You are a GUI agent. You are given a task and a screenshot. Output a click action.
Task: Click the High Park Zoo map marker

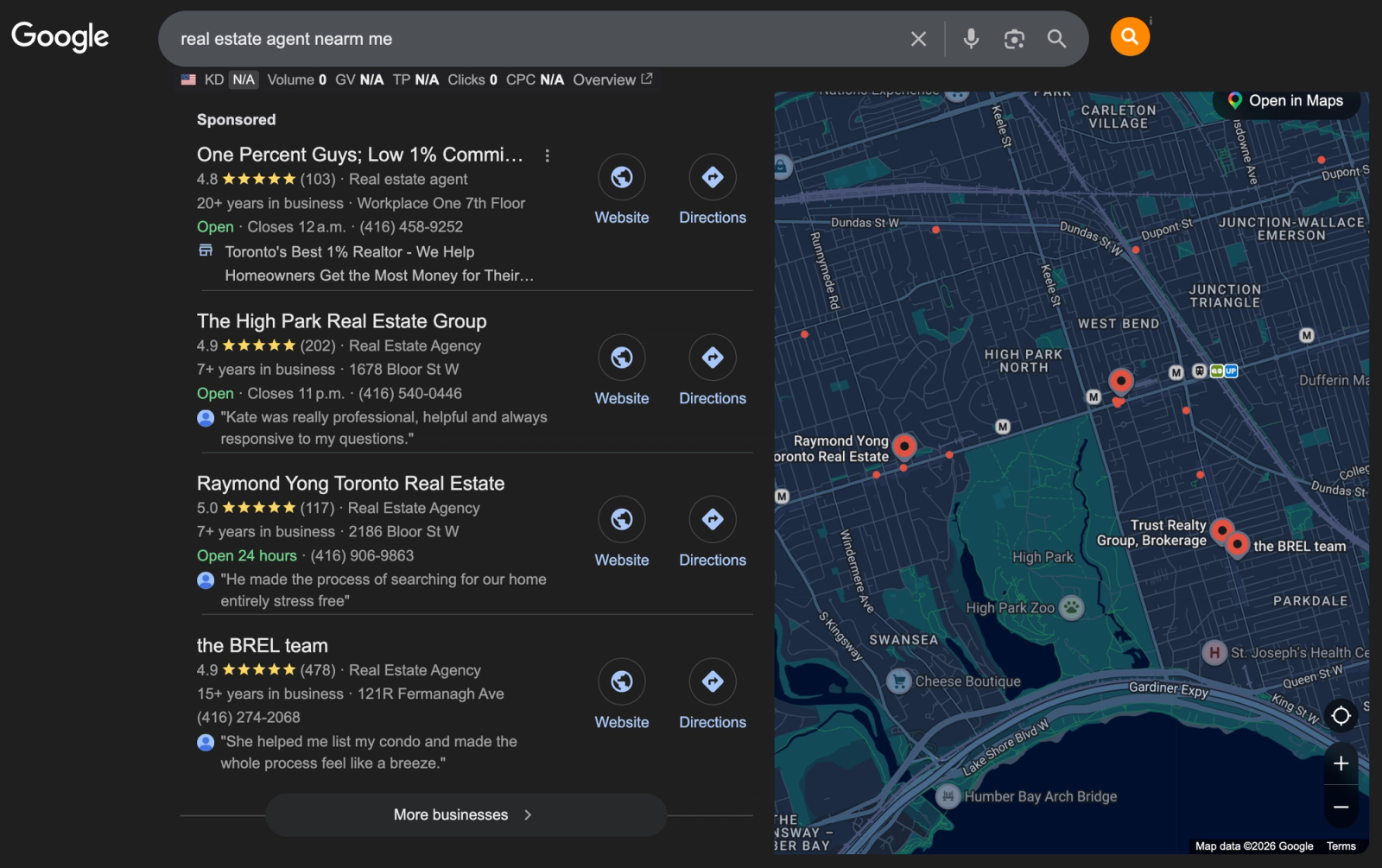click(1071, 607)
